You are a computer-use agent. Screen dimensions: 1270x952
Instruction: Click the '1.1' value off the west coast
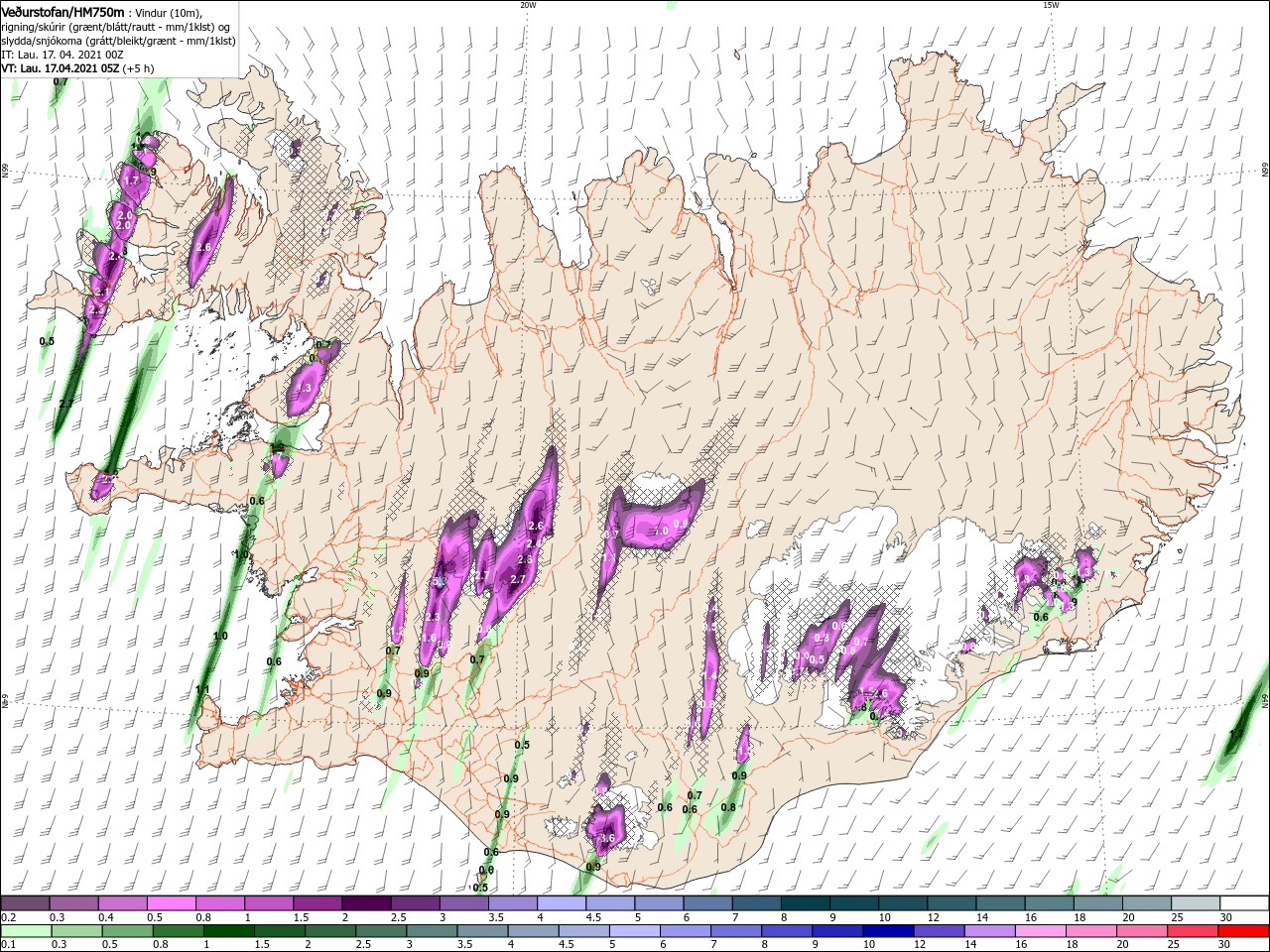click(x=202, y=689)
